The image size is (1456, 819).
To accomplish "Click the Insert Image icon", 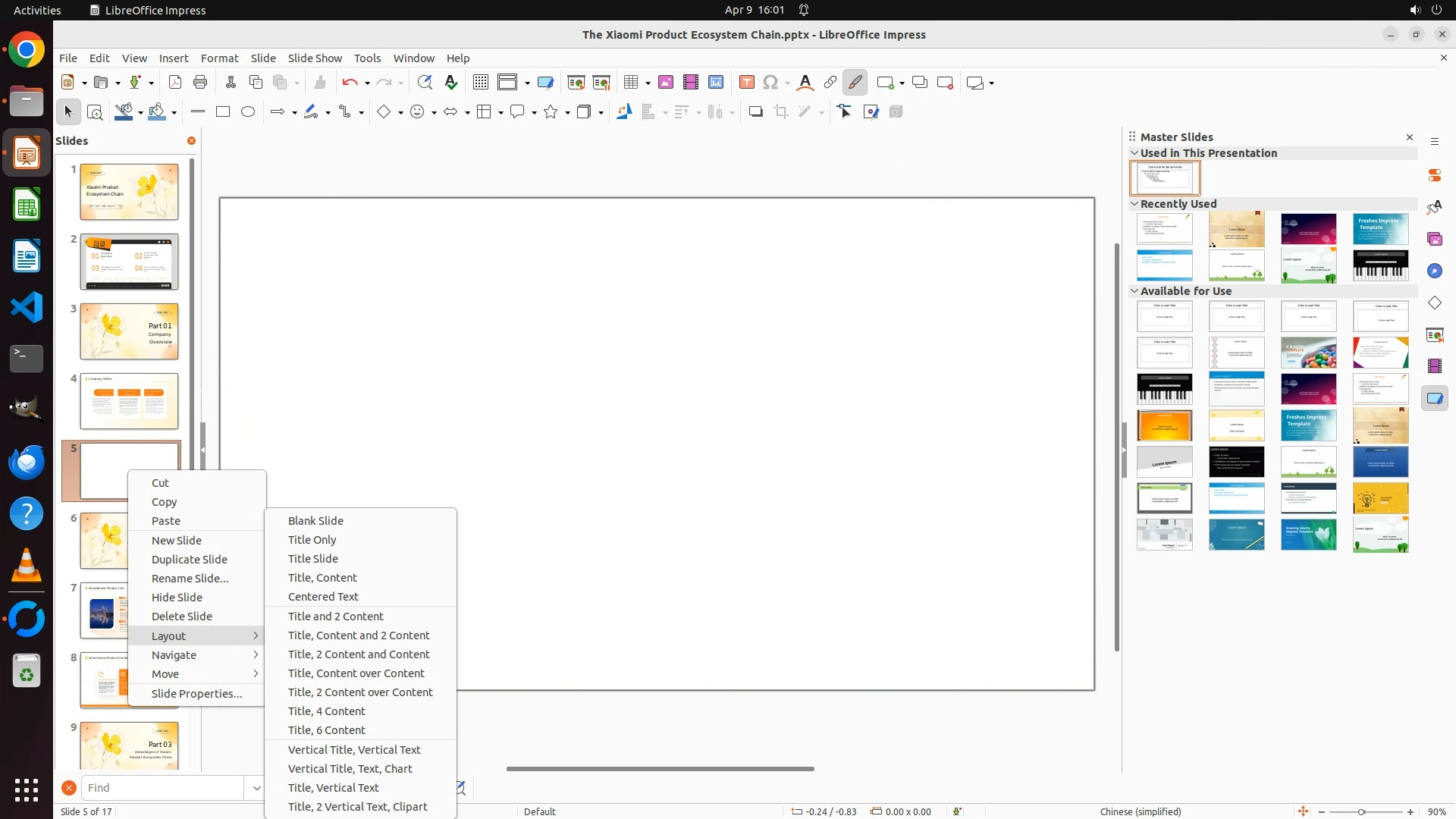I will pos(666,83).
